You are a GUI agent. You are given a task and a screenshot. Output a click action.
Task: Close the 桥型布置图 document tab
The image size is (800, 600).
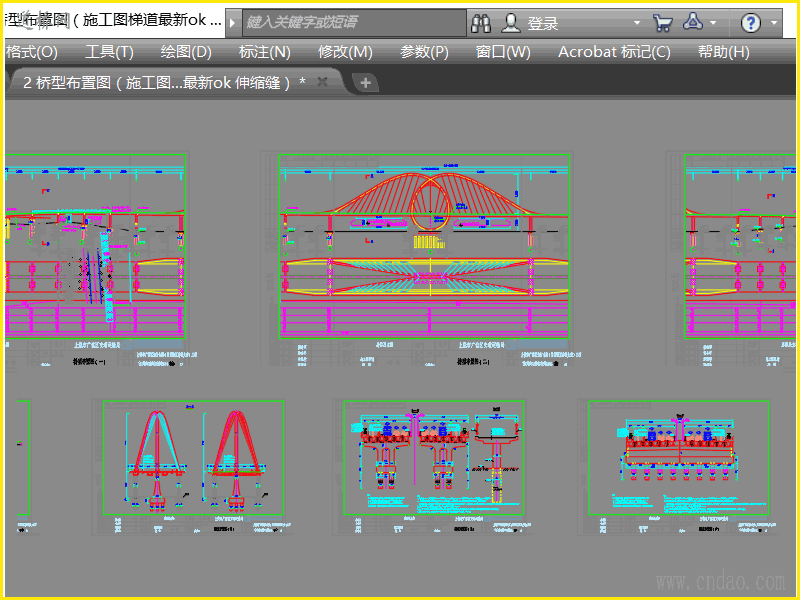[x=323, y=82]
